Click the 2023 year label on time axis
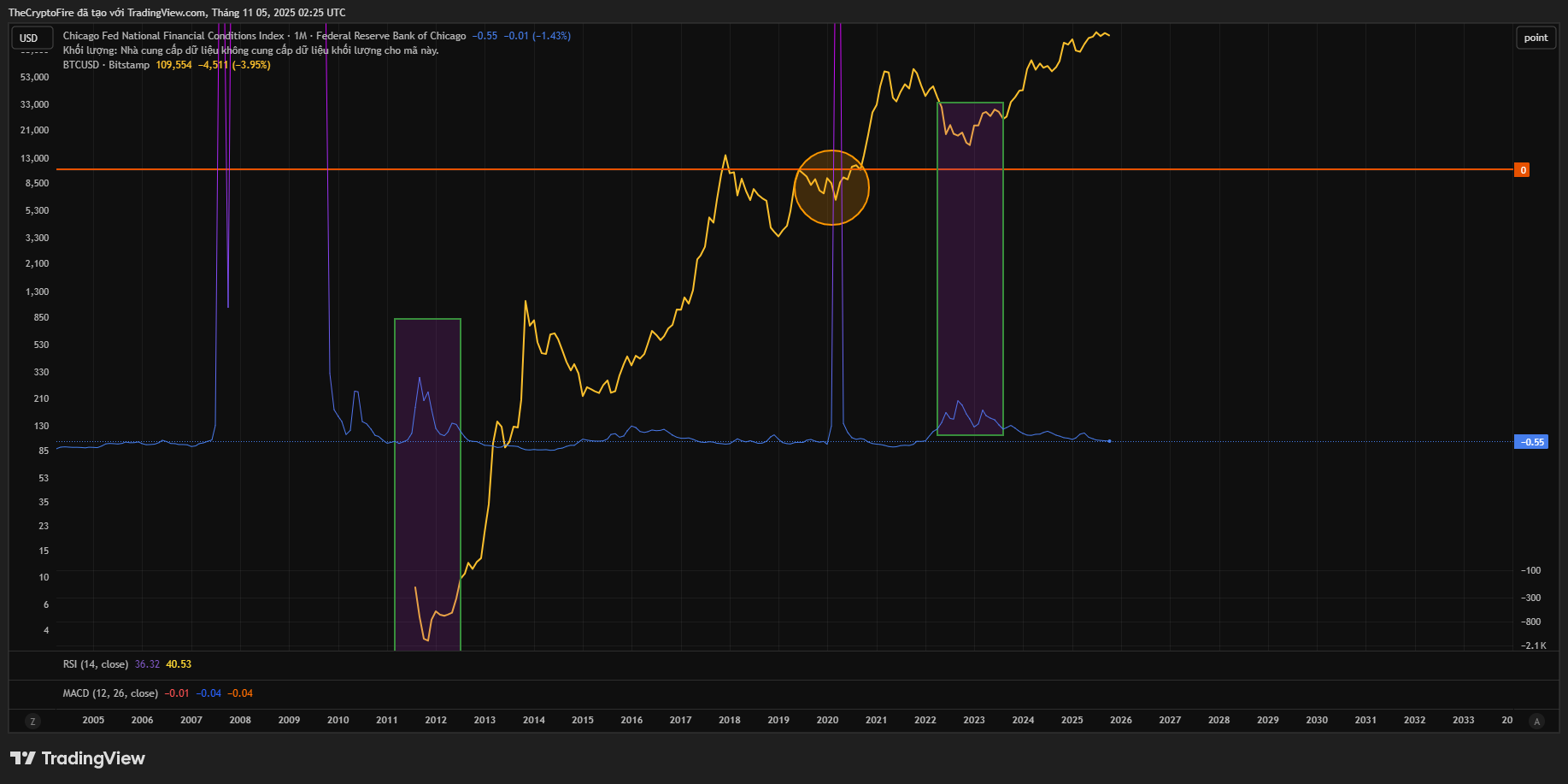This screenshot has width=1568, height=784. pyautogui.click(x=974, y=720)
